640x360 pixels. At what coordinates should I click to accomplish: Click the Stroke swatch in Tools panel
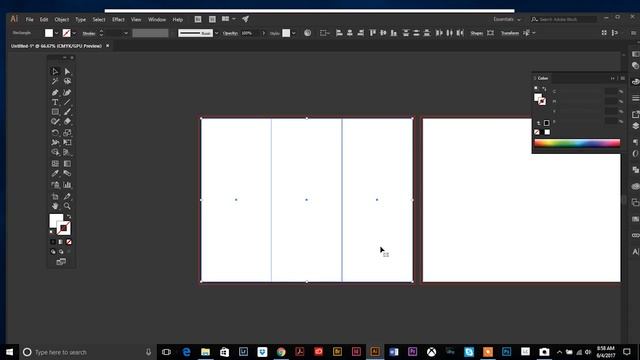point(63,228)
